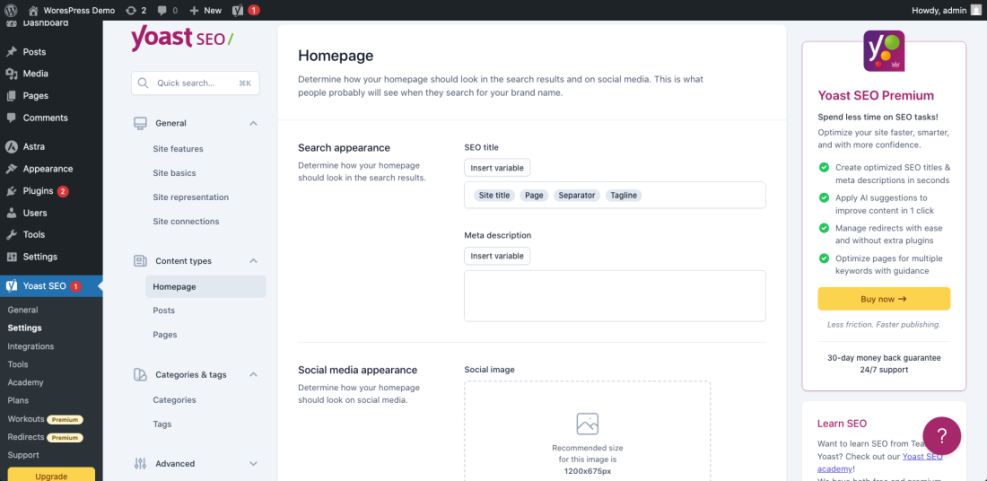Image resolution: width=987 pixels, height=481 pixels.
Task: Open Academy in Yoast submenu
Action: 25,382
